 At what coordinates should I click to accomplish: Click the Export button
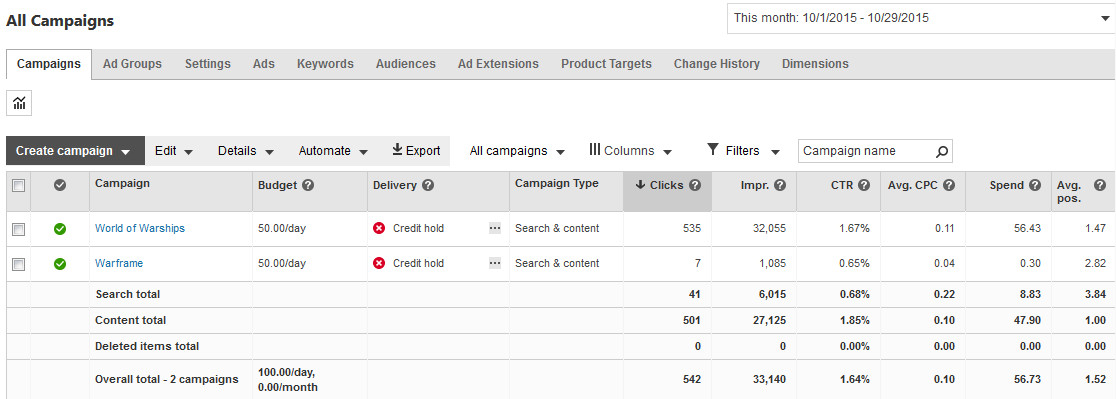416,151
